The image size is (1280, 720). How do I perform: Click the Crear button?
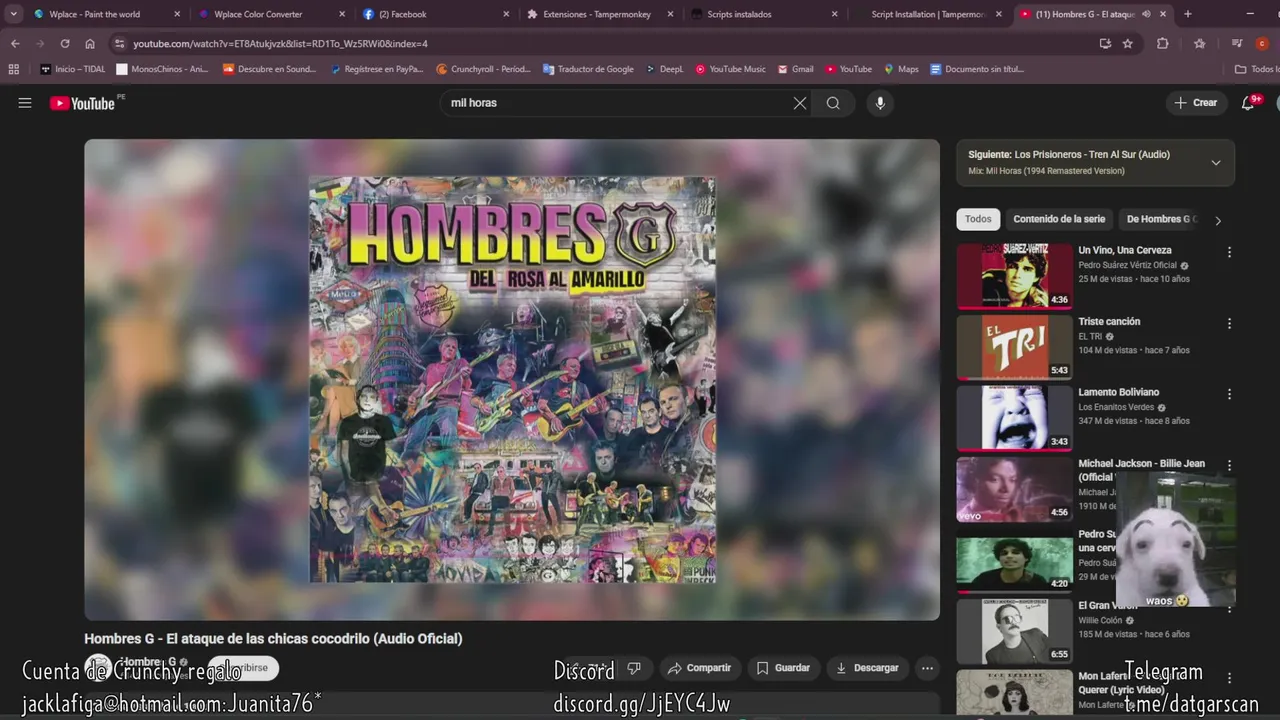pos(1196,103)
